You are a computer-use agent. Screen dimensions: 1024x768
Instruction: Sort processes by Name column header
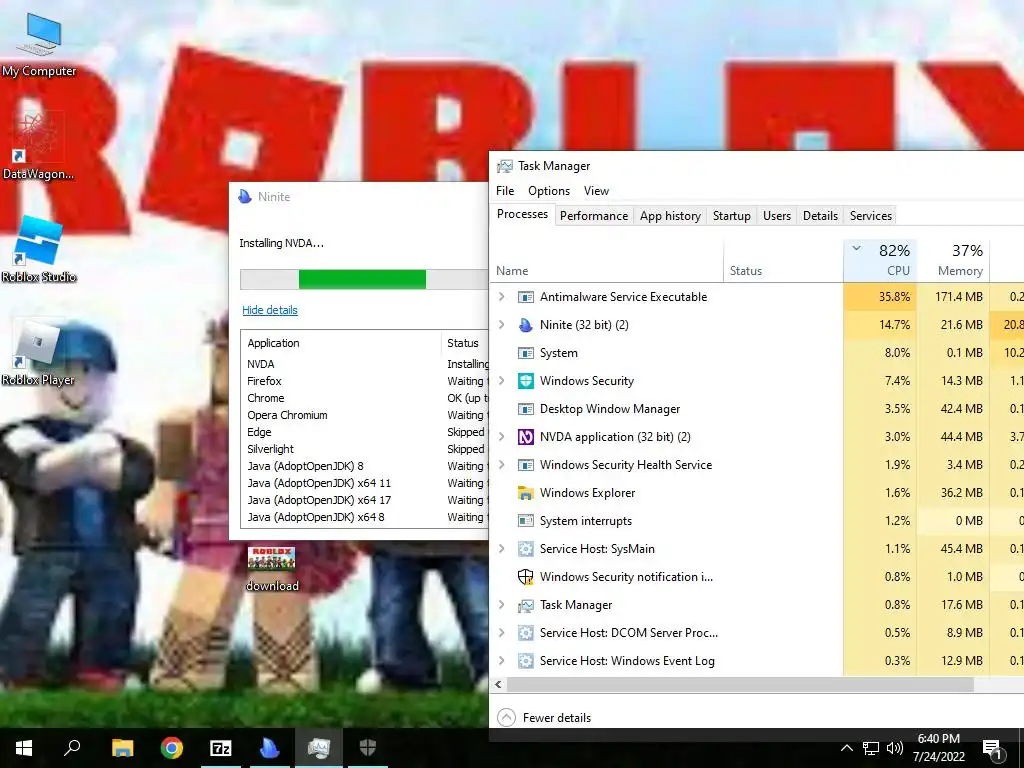pyautogui.click(x=607, y=261)
